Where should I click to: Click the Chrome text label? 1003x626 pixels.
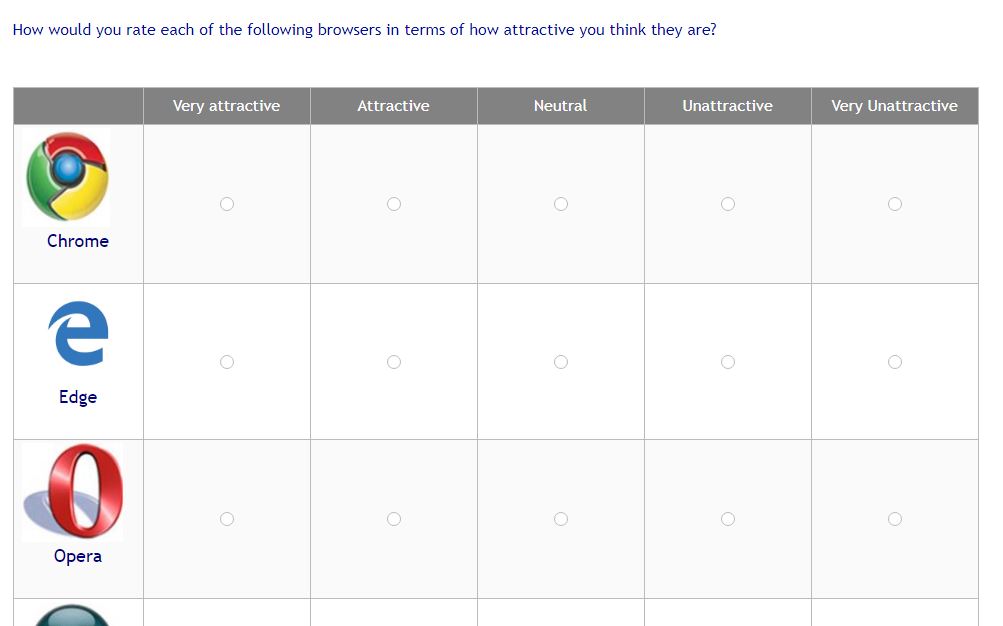point(78,241)
